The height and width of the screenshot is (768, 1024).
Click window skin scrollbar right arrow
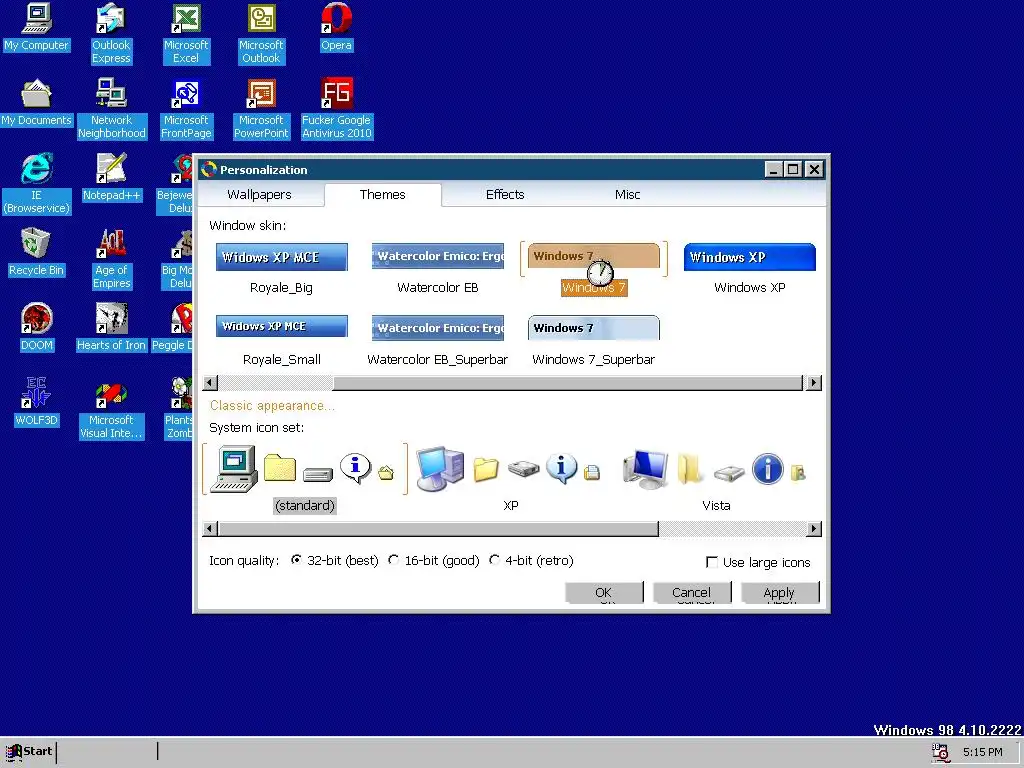coord(814,383)
